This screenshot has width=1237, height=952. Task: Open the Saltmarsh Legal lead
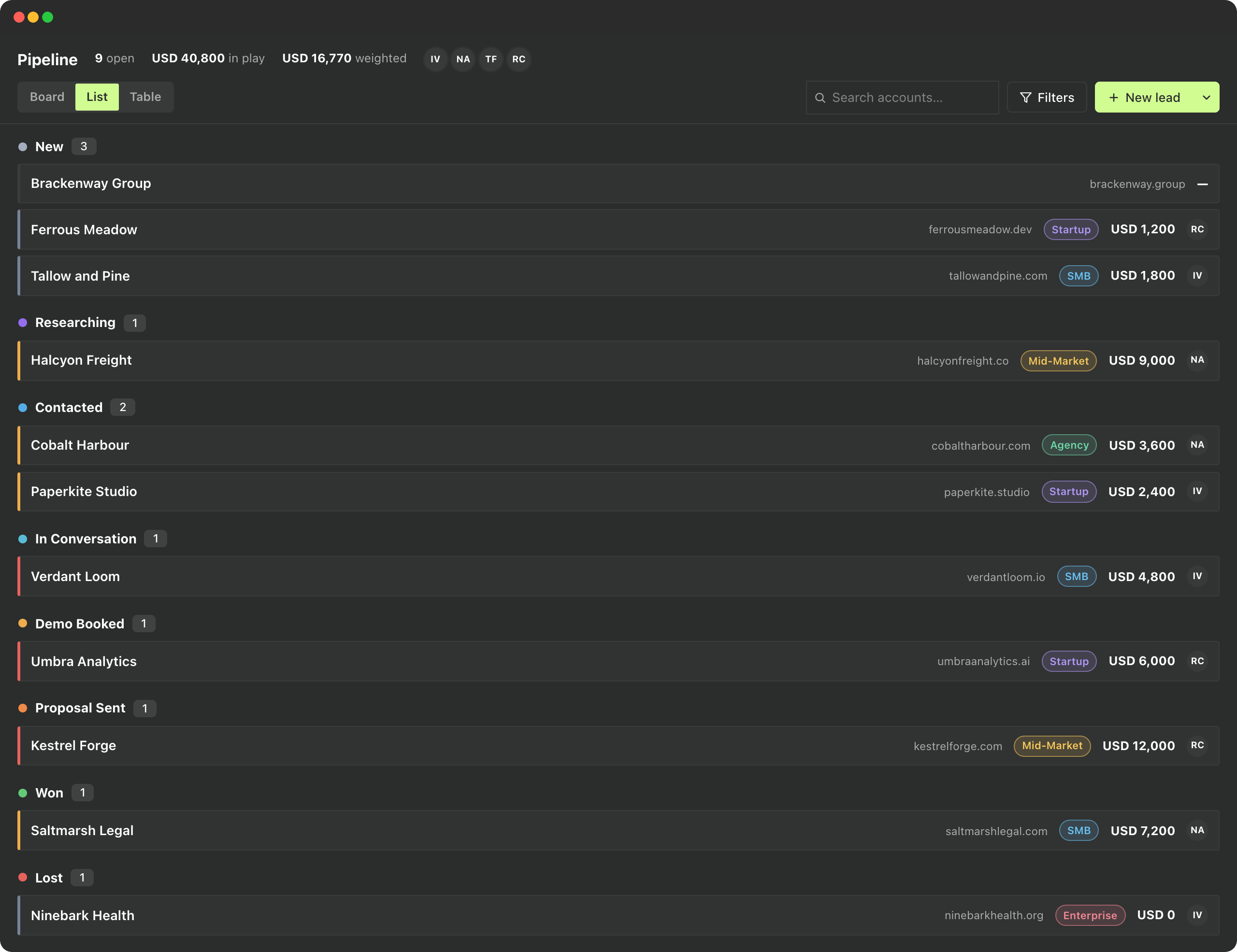pyautogui.click(x=618, y=830)
